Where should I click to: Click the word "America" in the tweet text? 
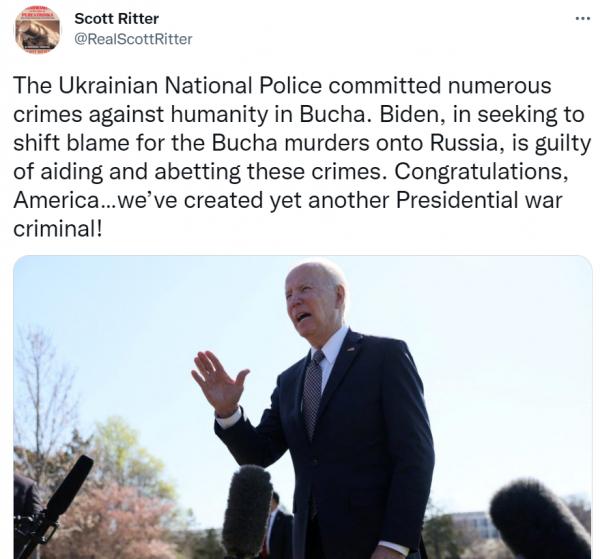point(56,200)
